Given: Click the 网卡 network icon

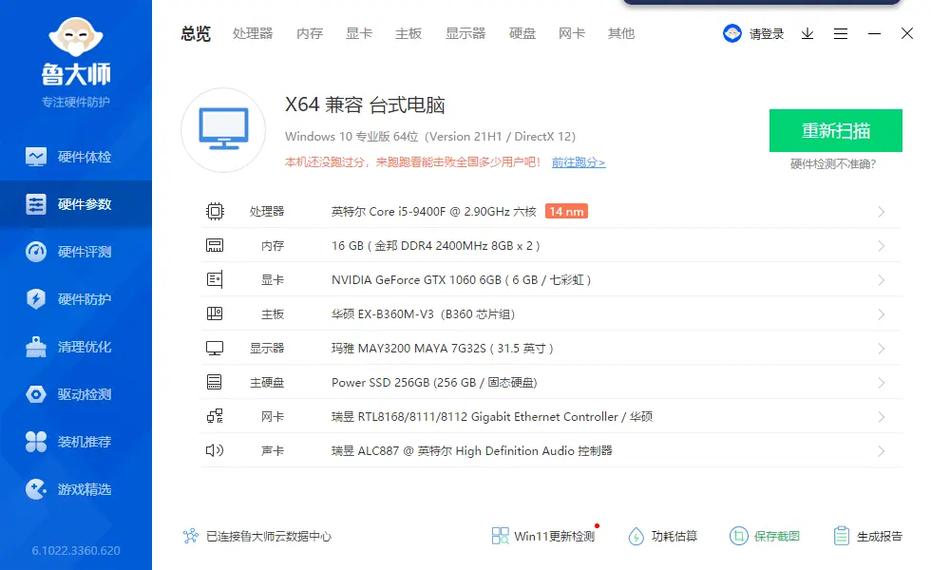Looking at the screenshot, I should [214, 416].
